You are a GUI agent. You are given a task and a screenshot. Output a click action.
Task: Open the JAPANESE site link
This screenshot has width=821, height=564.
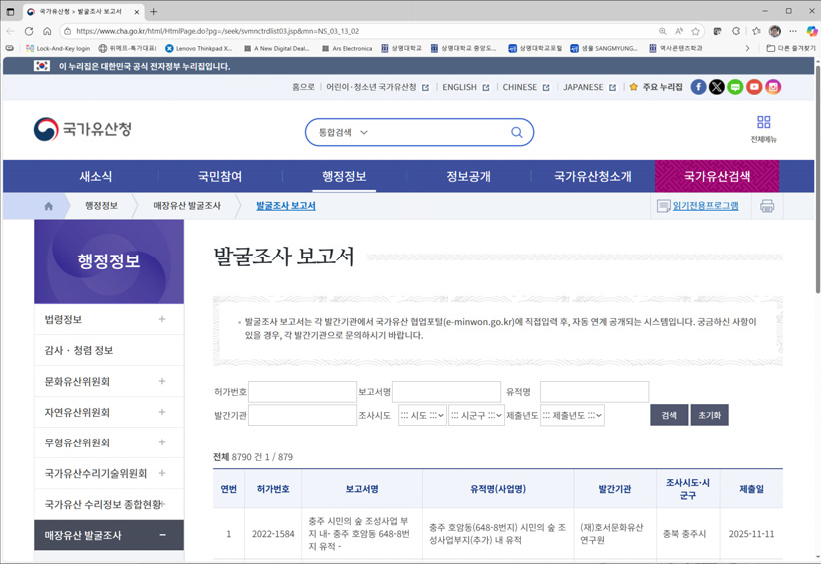(590, 87)
